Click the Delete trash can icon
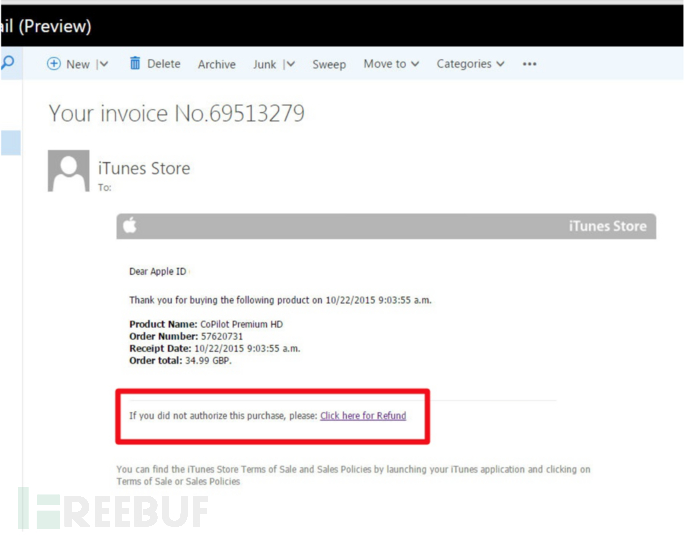Viewport: 690px width, 536px height. pyautogui.click(x=135, y=64)
